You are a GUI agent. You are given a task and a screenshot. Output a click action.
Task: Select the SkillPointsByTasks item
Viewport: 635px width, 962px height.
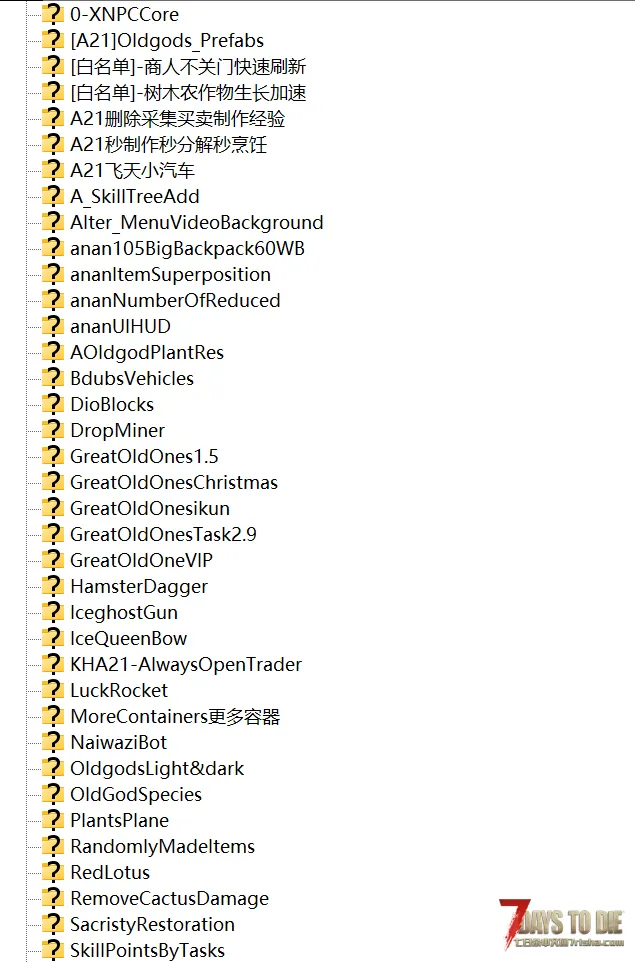[x=147, y=950]
